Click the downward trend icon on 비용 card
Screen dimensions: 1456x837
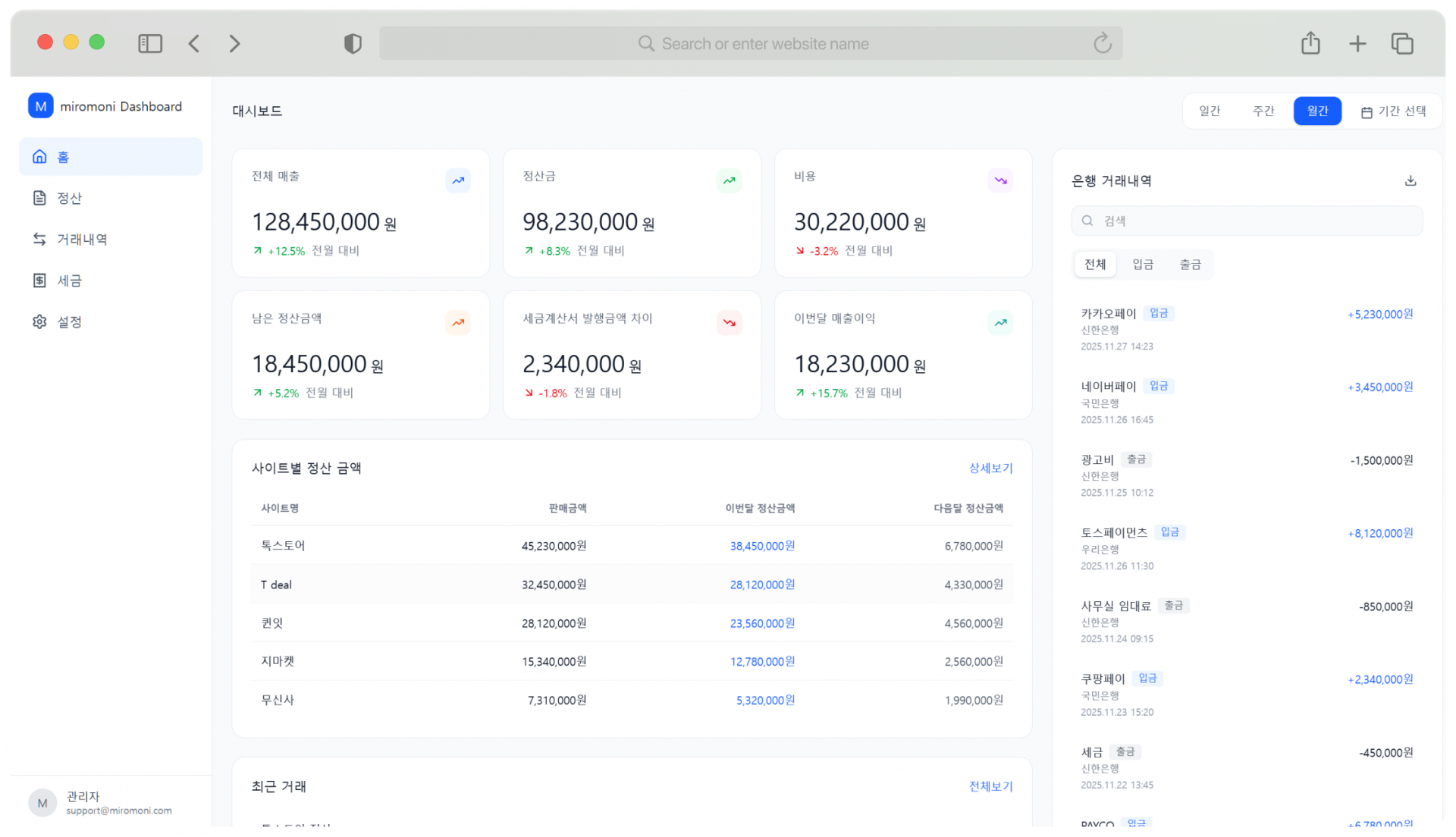(1000, 180)
